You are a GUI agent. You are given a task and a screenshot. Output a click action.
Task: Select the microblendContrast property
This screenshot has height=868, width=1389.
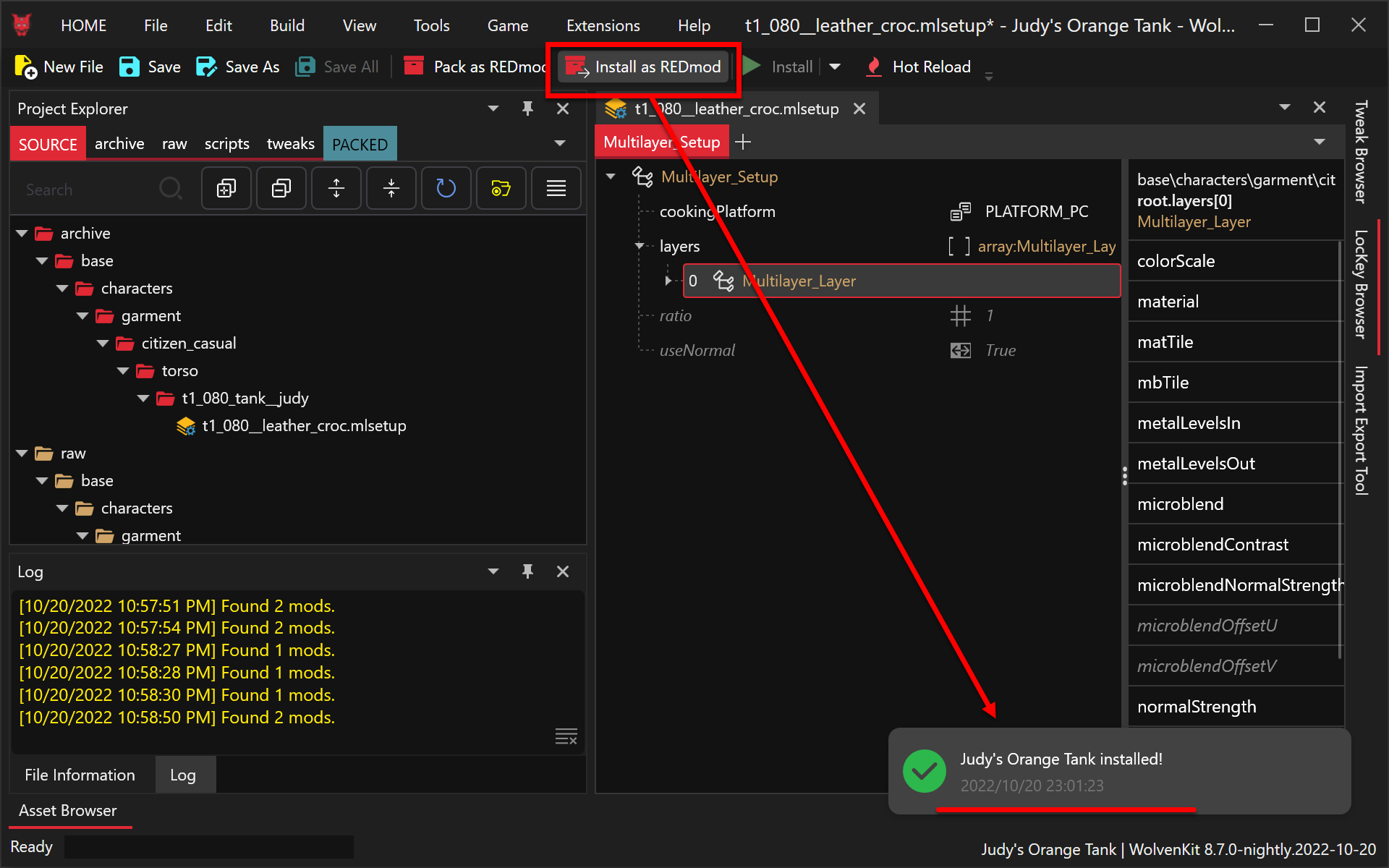[x=1234, y=545]
